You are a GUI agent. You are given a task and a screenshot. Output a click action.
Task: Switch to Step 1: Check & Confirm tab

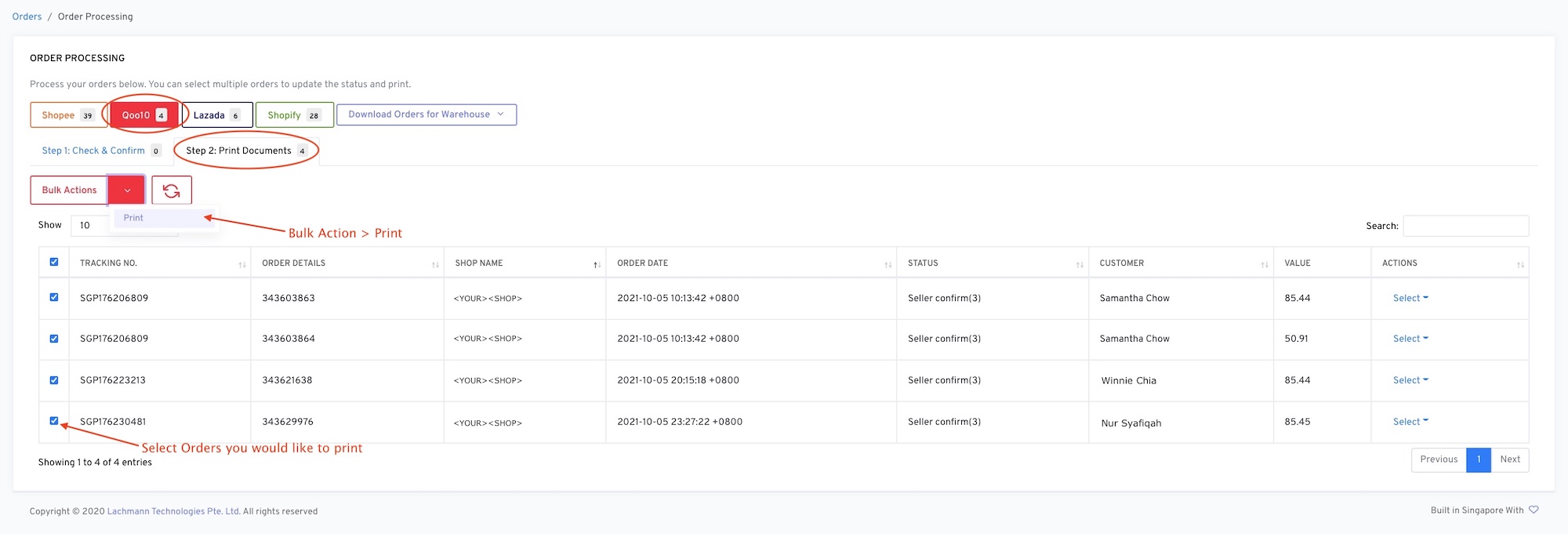[93, 151]
